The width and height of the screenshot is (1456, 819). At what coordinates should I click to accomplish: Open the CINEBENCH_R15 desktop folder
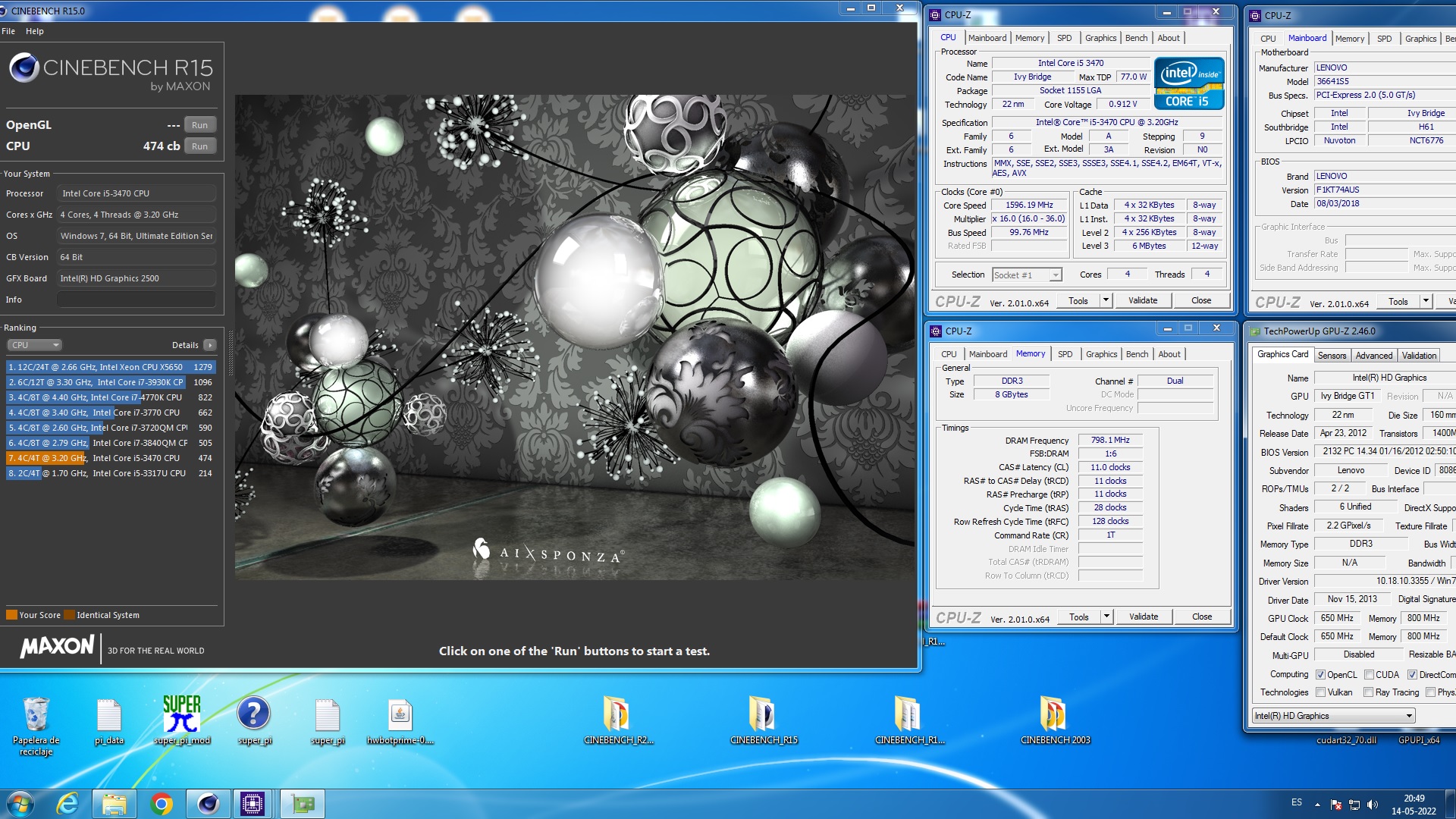point(764,720)
